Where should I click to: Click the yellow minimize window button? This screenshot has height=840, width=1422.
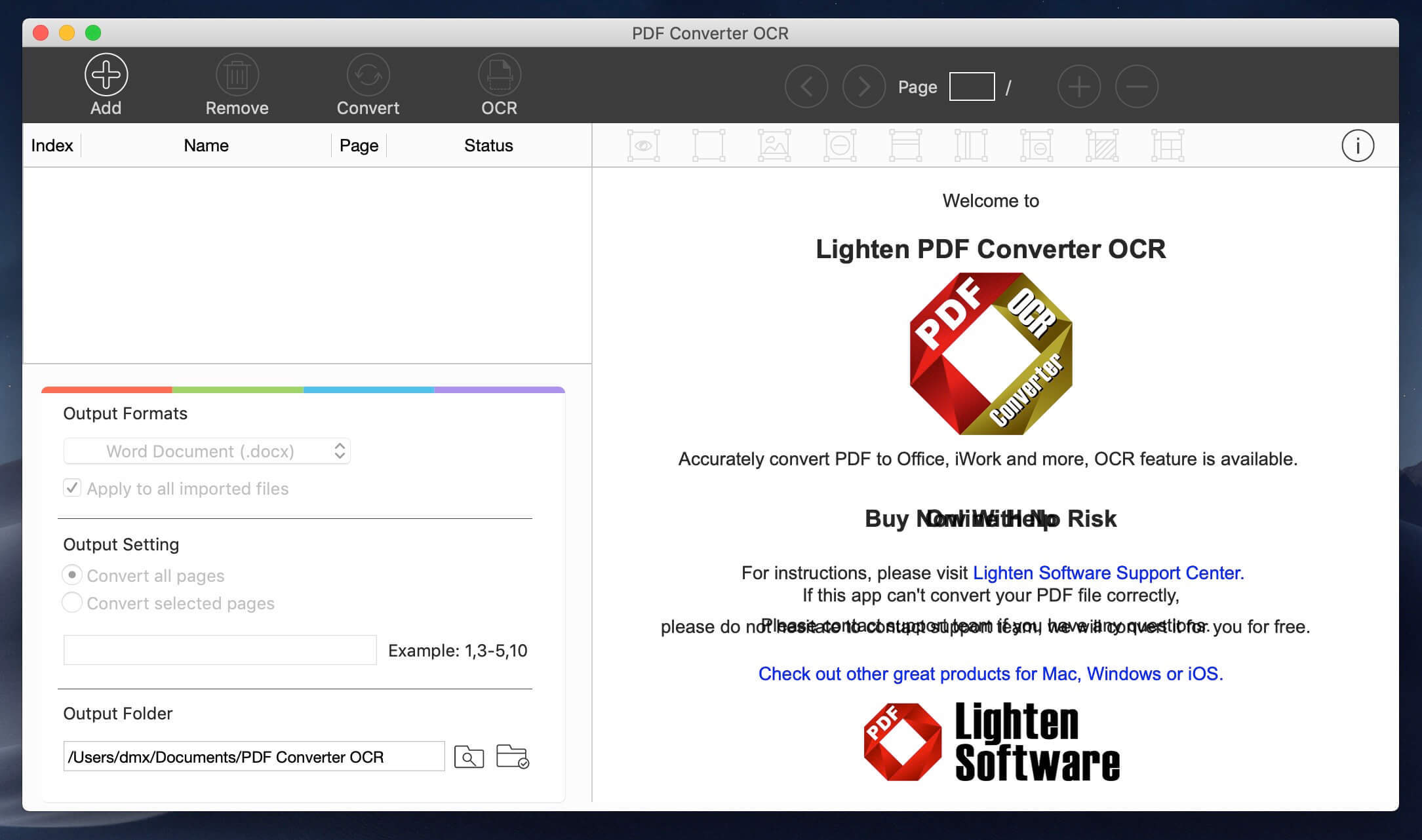pyautogui.click(x=67, y=33)
